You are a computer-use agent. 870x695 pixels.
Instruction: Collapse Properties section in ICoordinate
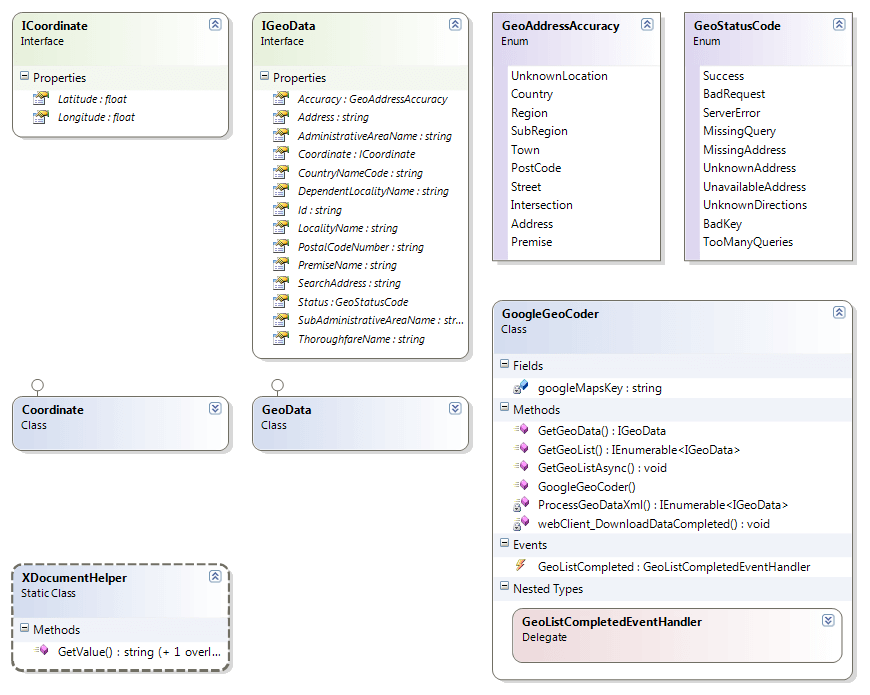(x=24, y=75)
